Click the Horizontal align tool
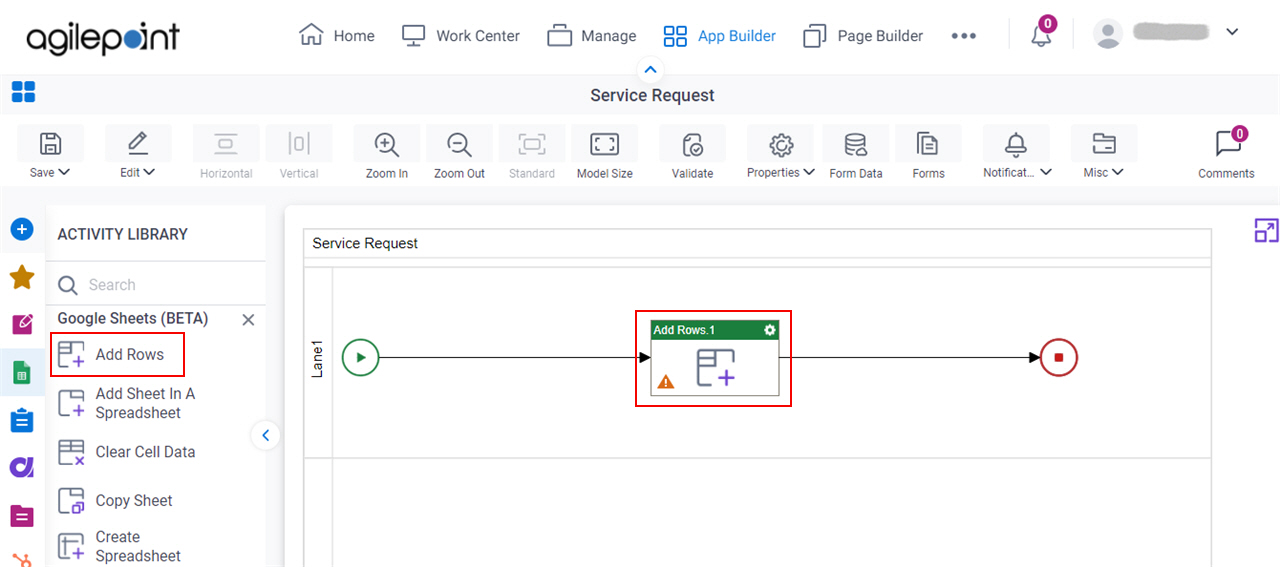This screenshot has height=567, width=1280. [x=226, y=152]
